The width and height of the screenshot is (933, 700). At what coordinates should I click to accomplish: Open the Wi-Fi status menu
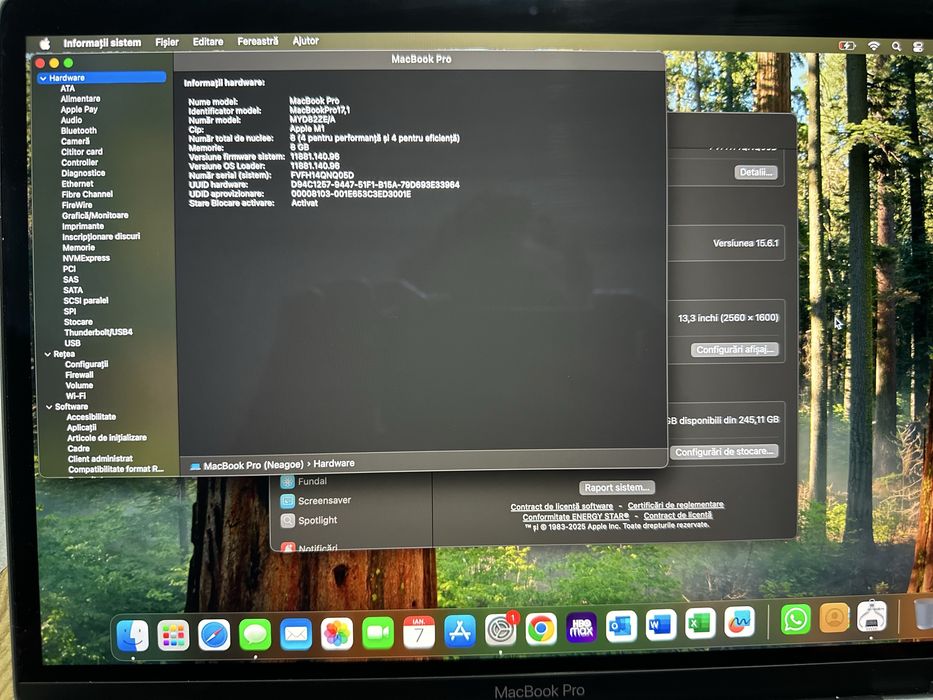click(873, 46)
